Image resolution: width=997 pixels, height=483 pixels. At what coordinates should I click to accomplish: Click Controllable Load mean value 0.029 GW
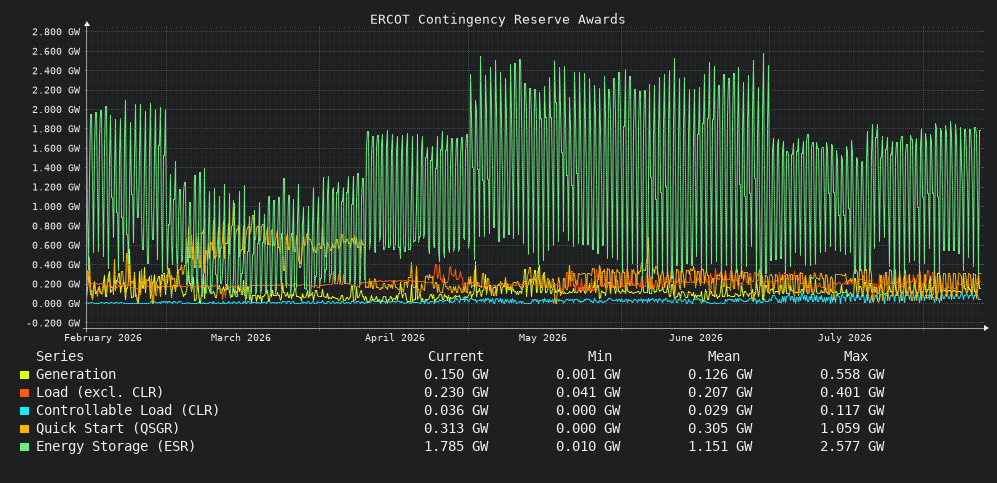[720, 410]
